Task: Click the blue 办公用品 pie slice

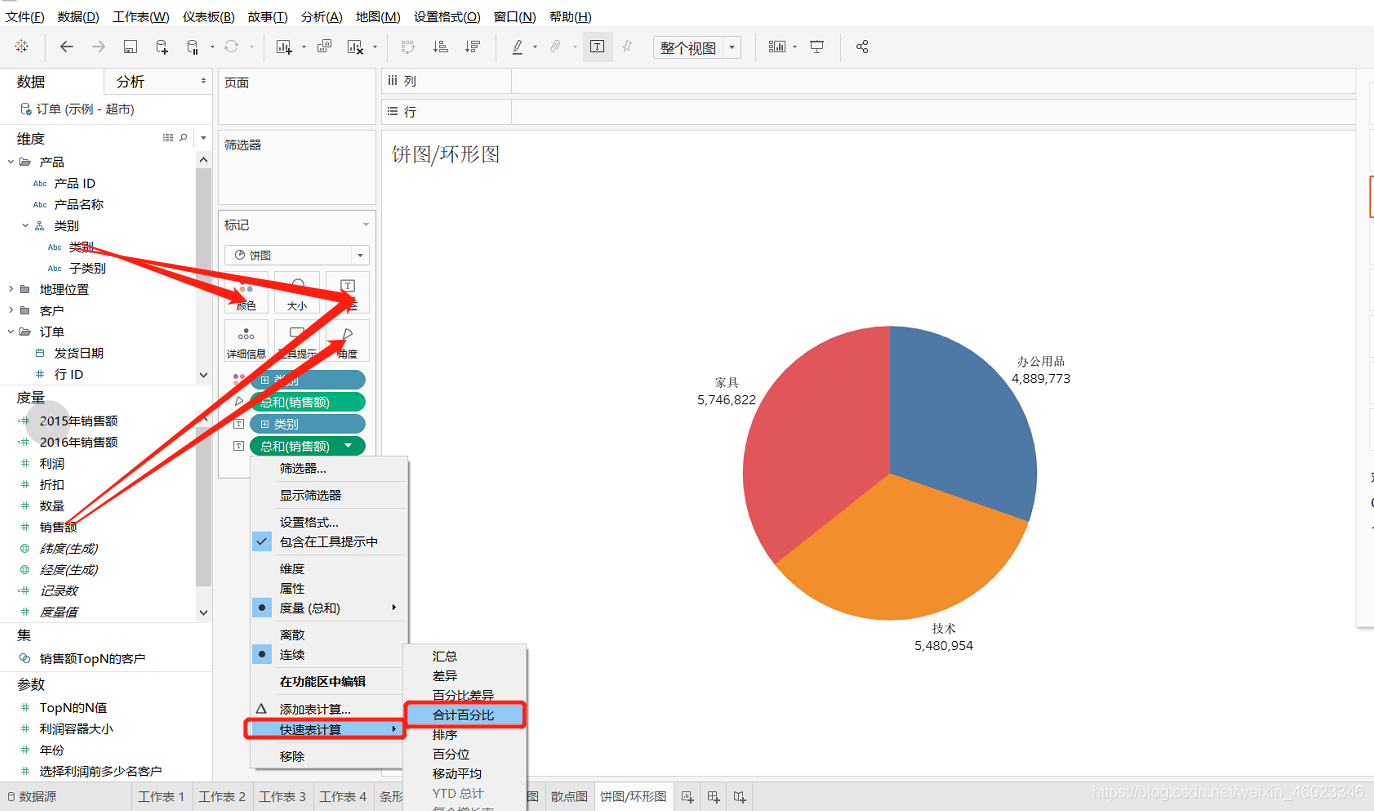Action: click(955, 420)
